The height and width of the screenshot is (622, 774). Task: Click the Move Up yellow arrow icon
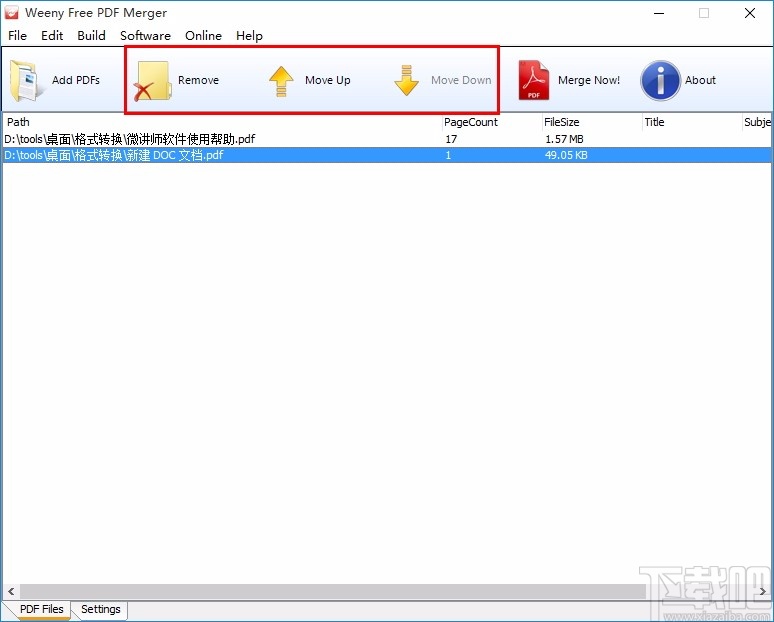(281, 81)
